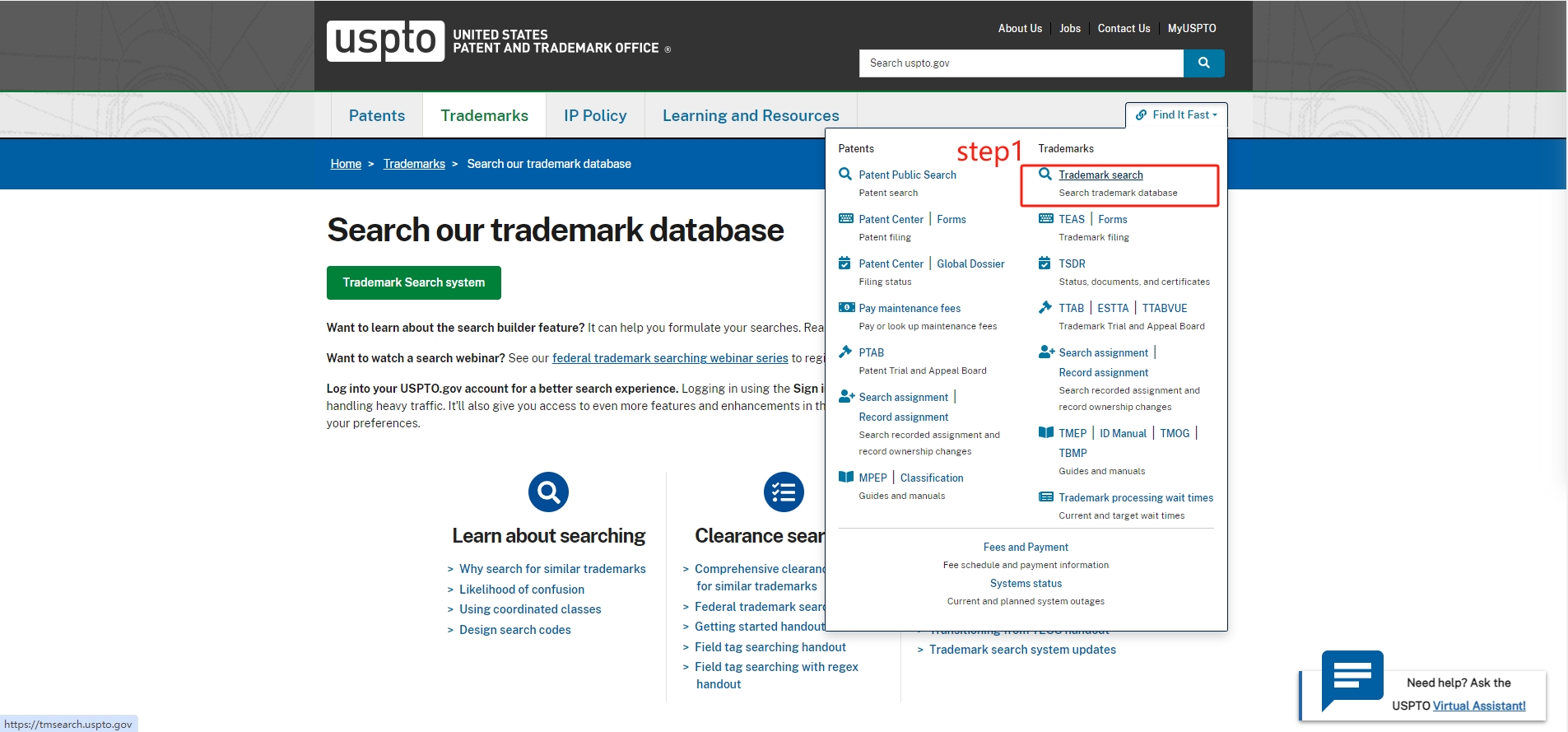Click Field tag searching handout link
1568x732 pixels.
tap(770, 647)
